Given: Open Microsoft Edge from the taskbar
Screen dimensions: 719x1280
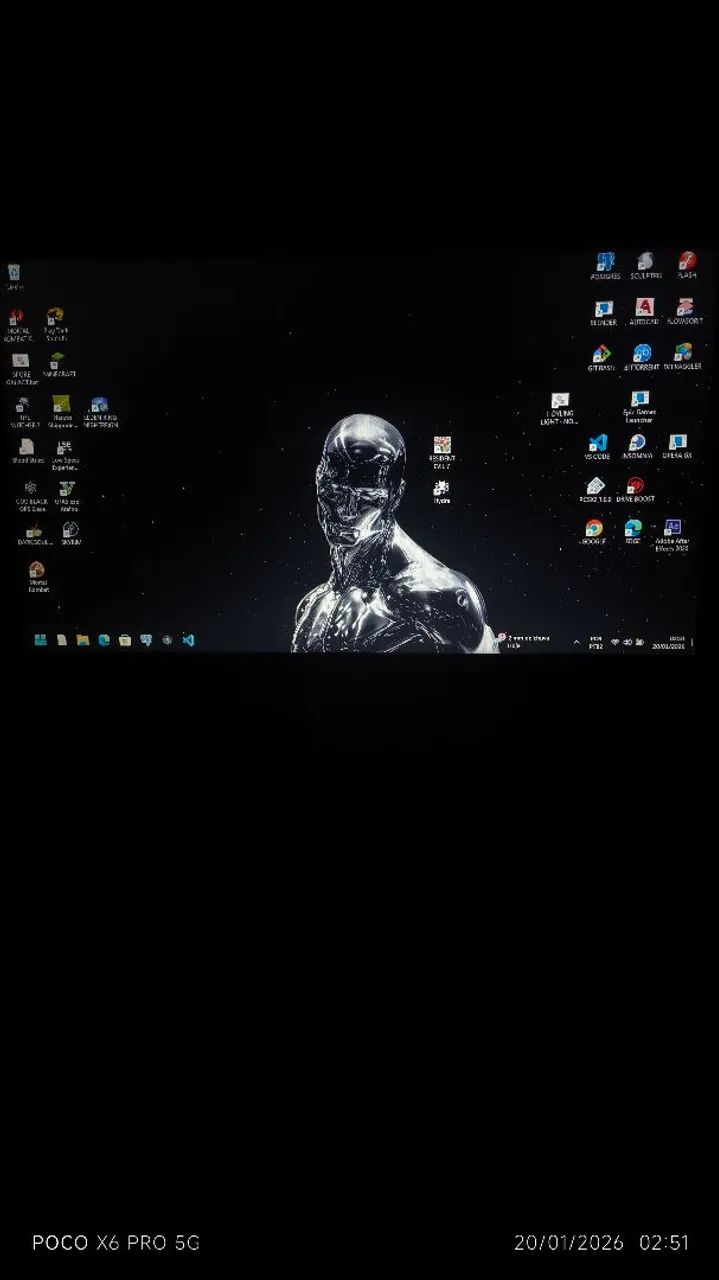Looking at the screenshot, I should 104,640.
